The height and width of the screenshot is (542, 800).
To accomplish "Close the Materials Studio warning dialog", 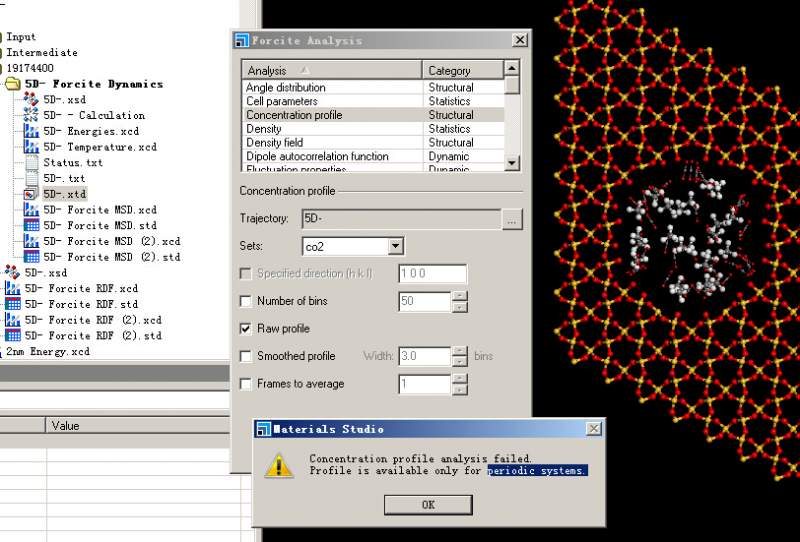I will click(x=594, y=429).
